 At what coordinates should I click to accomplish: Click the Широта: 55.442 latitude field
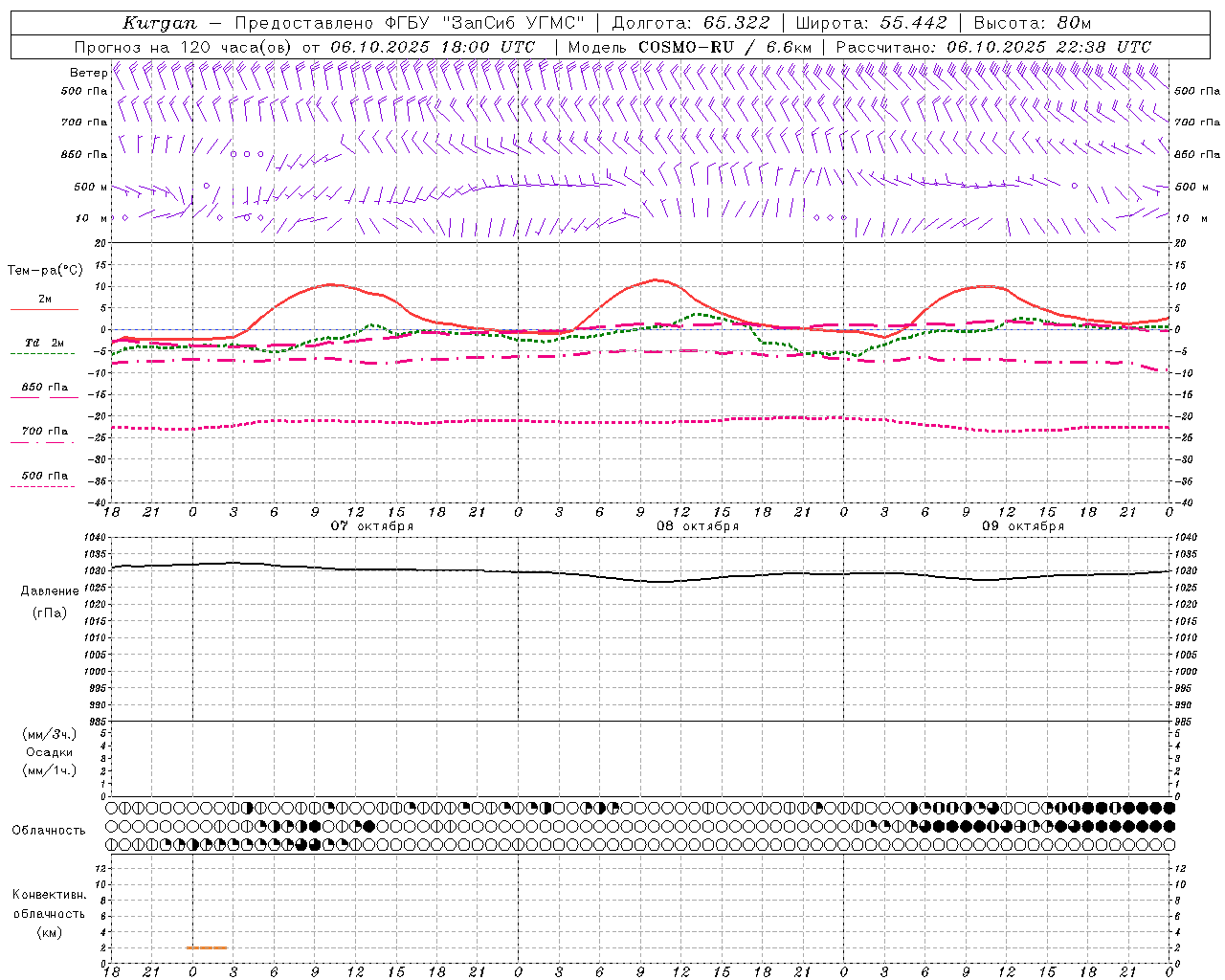pyautogui.click(x=871, y=23)
